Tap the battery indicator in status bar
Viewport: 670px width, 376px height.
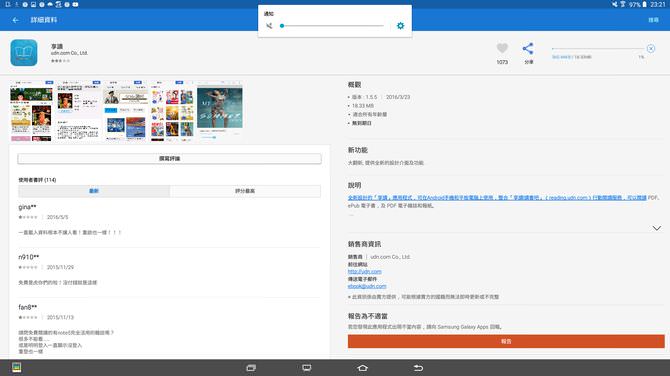pos(644,4)
